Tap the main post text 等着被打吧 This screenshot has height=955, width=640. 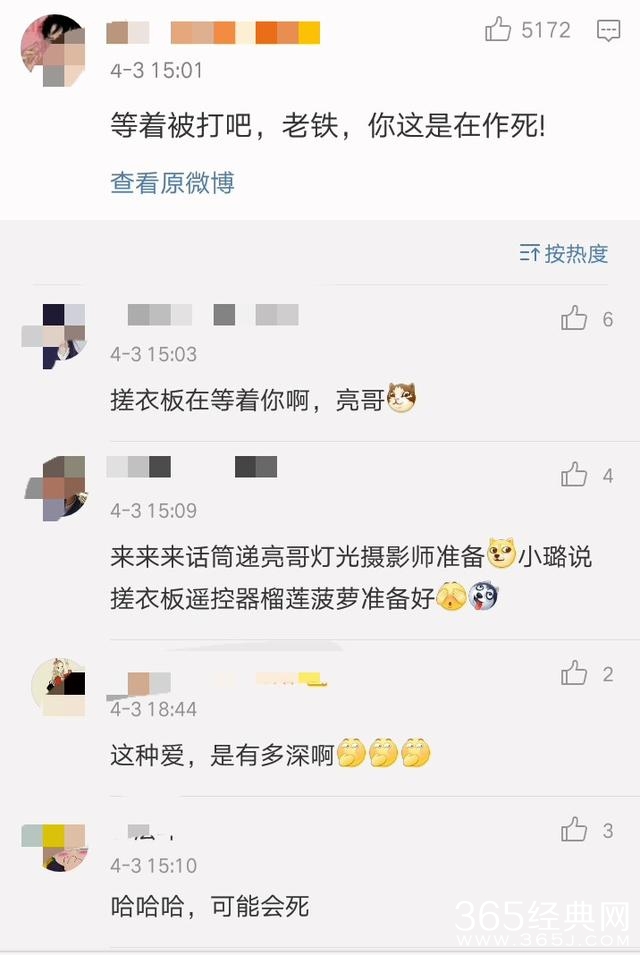[180, 126]
